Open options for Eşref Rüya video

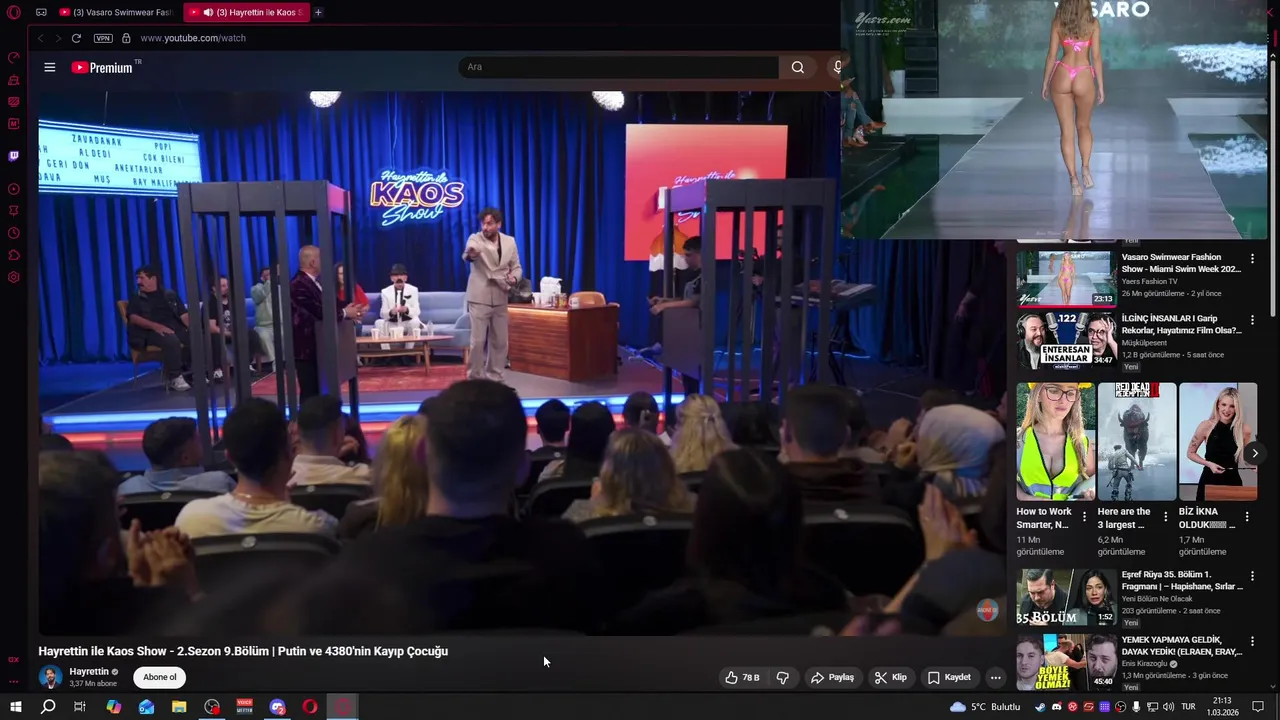coord(1252,577)
